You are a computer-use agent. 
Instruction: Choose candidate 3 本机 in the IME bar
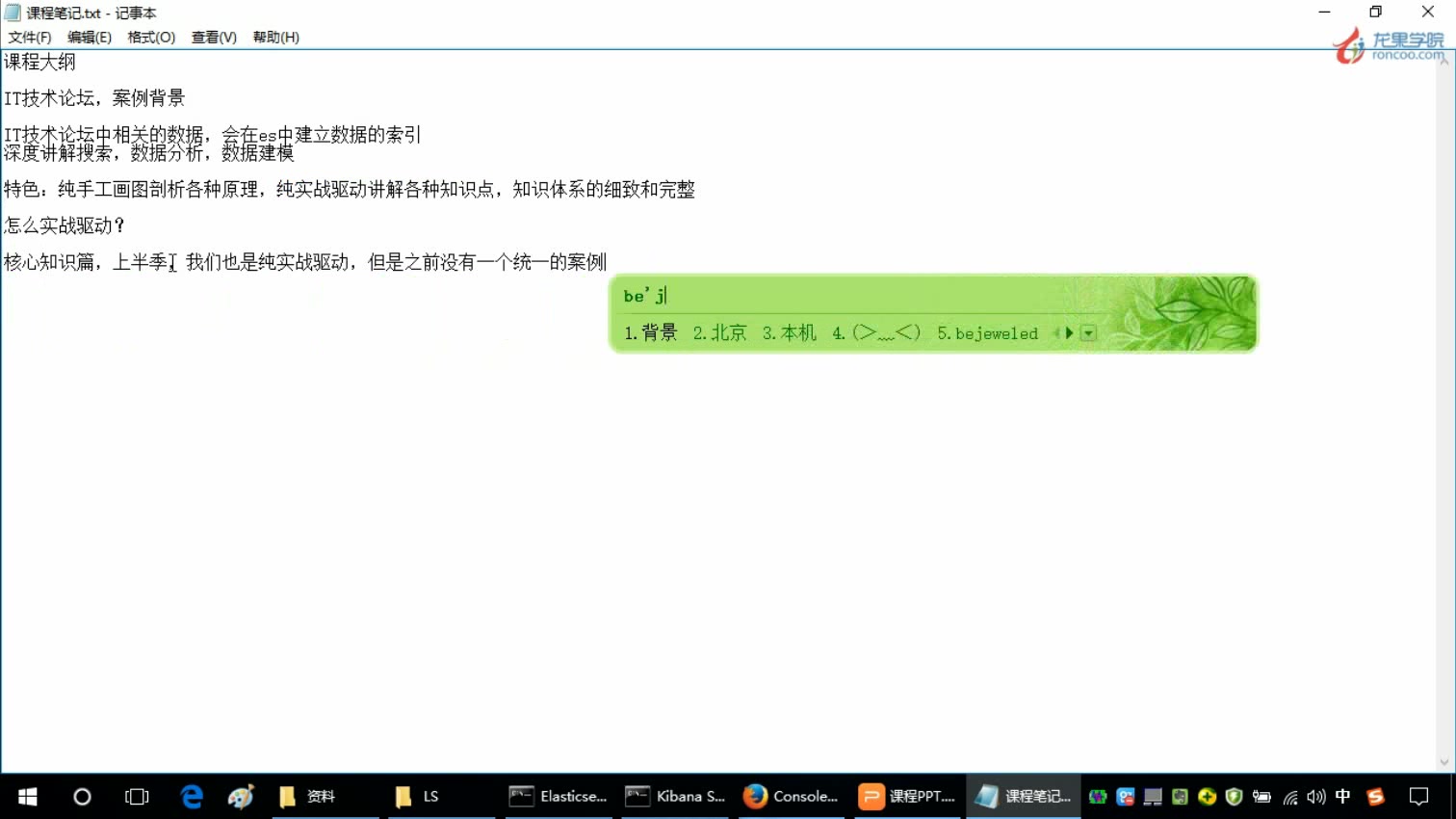[790, 332]
